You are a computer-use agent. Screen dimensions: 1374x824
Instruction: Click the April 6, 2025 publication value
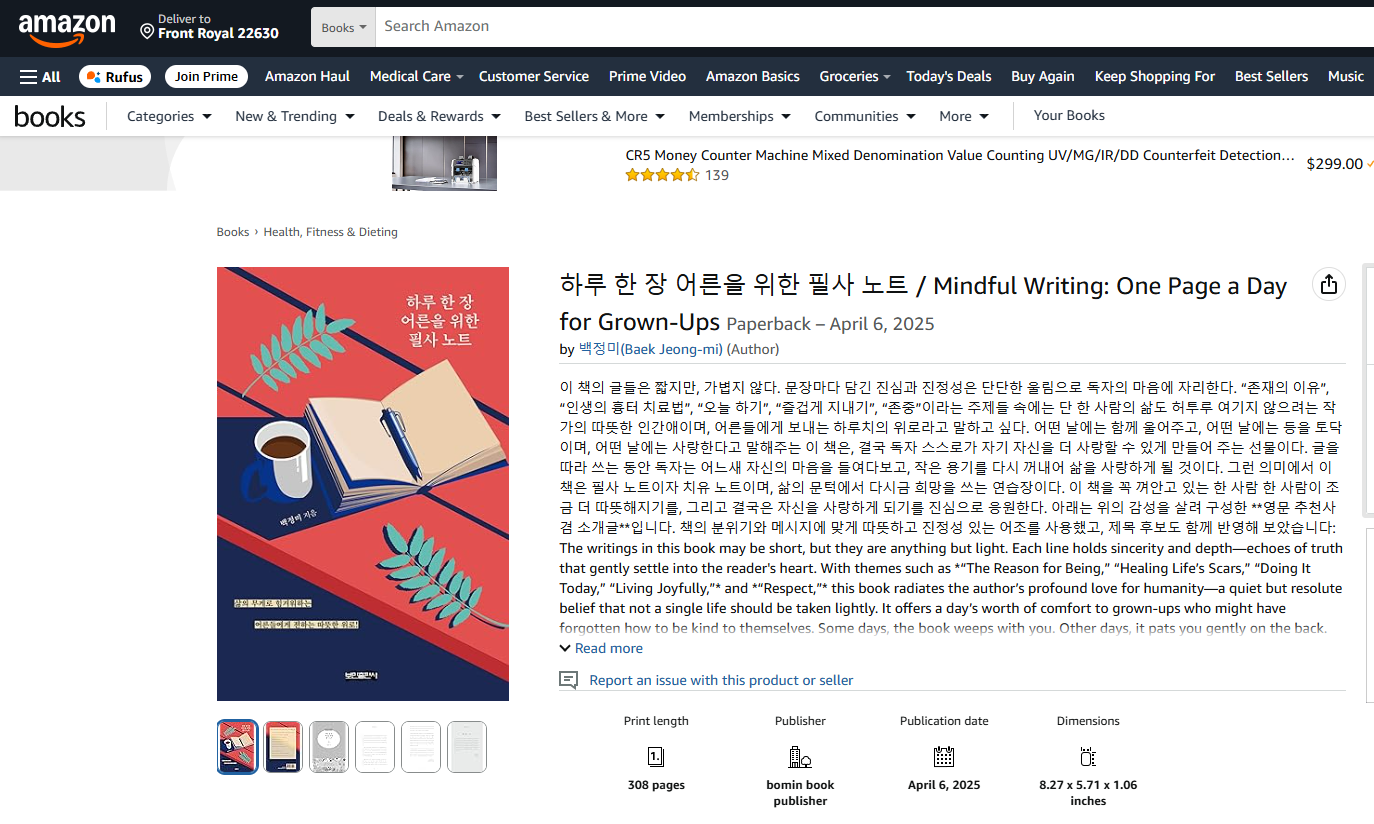pyautogui.click(x=944, y=785)
